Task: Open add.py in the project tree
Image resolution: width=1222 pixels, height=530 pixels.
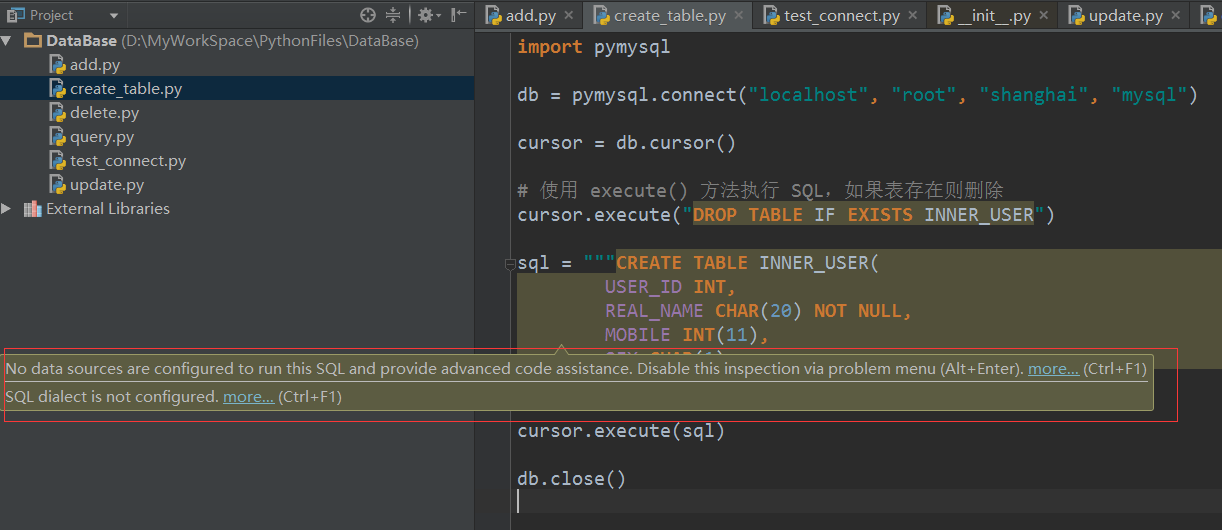Action: [x=95, y=65]
